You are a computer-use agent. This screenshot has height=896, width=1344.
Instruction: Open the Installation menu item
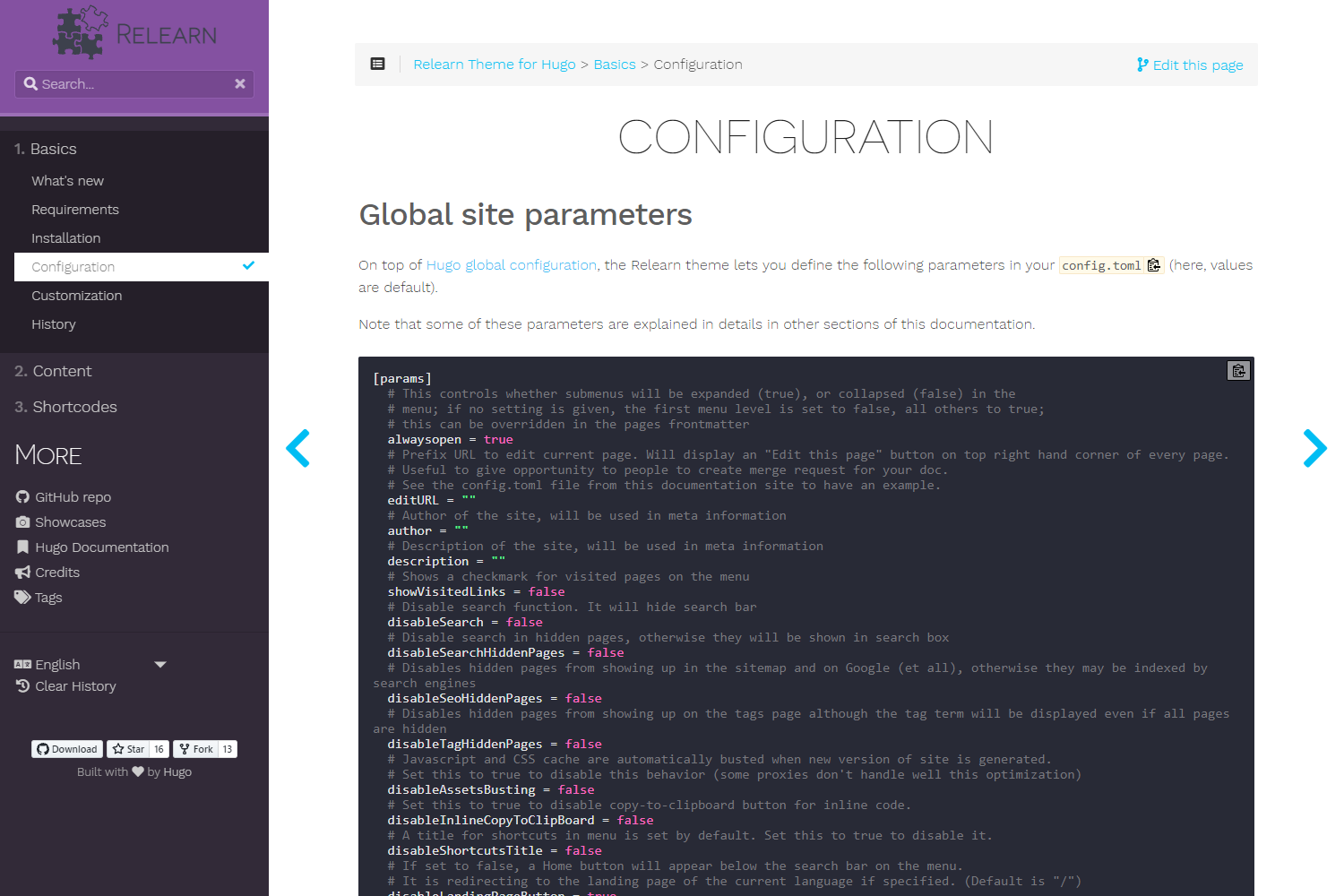(x=65, y=238)
